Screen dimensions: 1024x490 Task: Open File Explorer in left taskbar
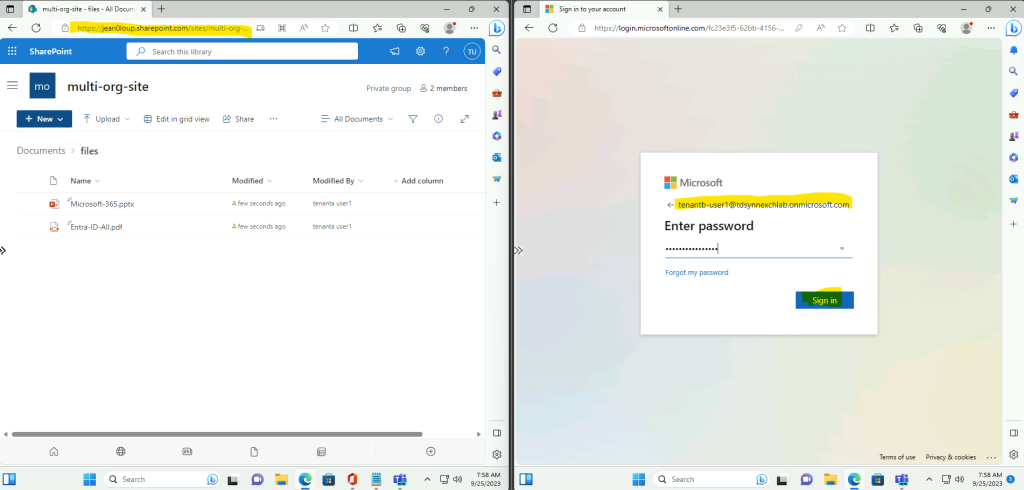(281, 479)
